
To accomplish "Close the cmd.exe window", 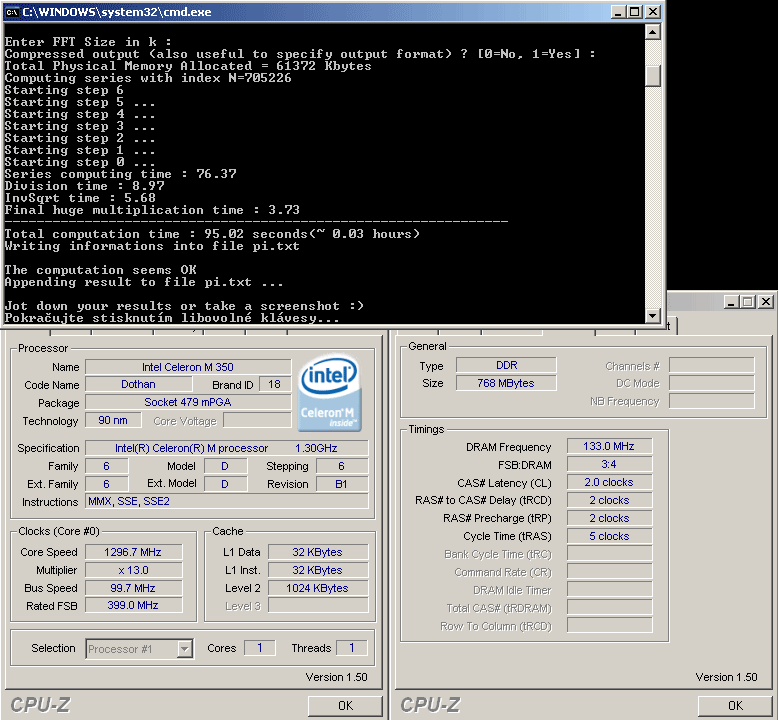I will [x=653, y=12].
